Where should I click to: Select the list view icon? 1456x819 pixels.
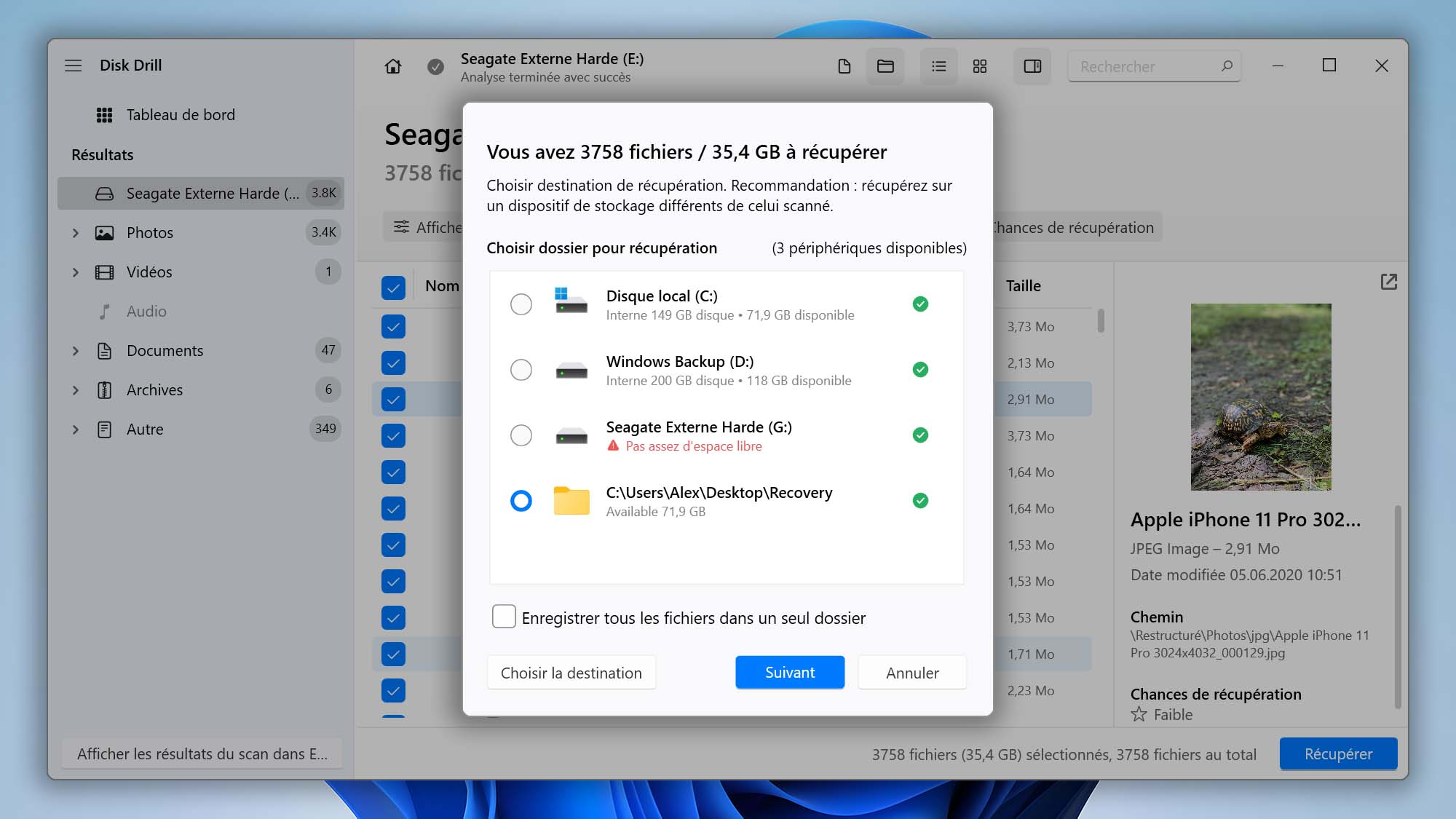click(939, 66)
